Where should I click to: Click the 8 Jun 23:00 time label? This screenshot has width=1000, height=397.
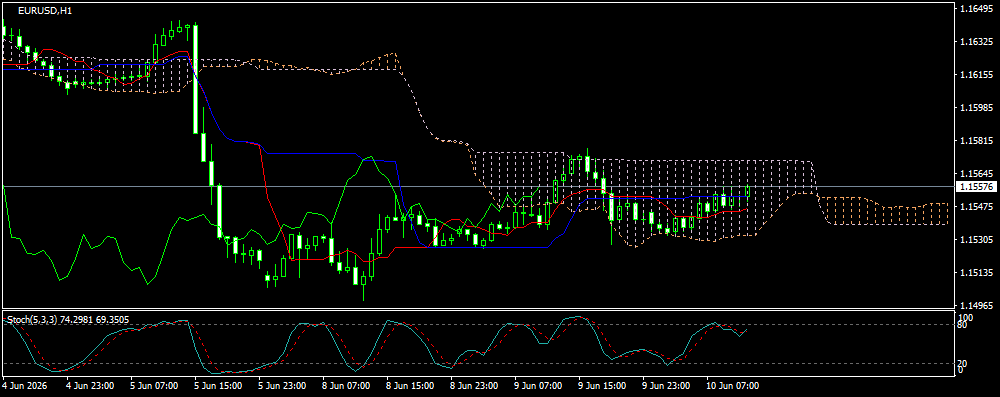click(474, 386)
